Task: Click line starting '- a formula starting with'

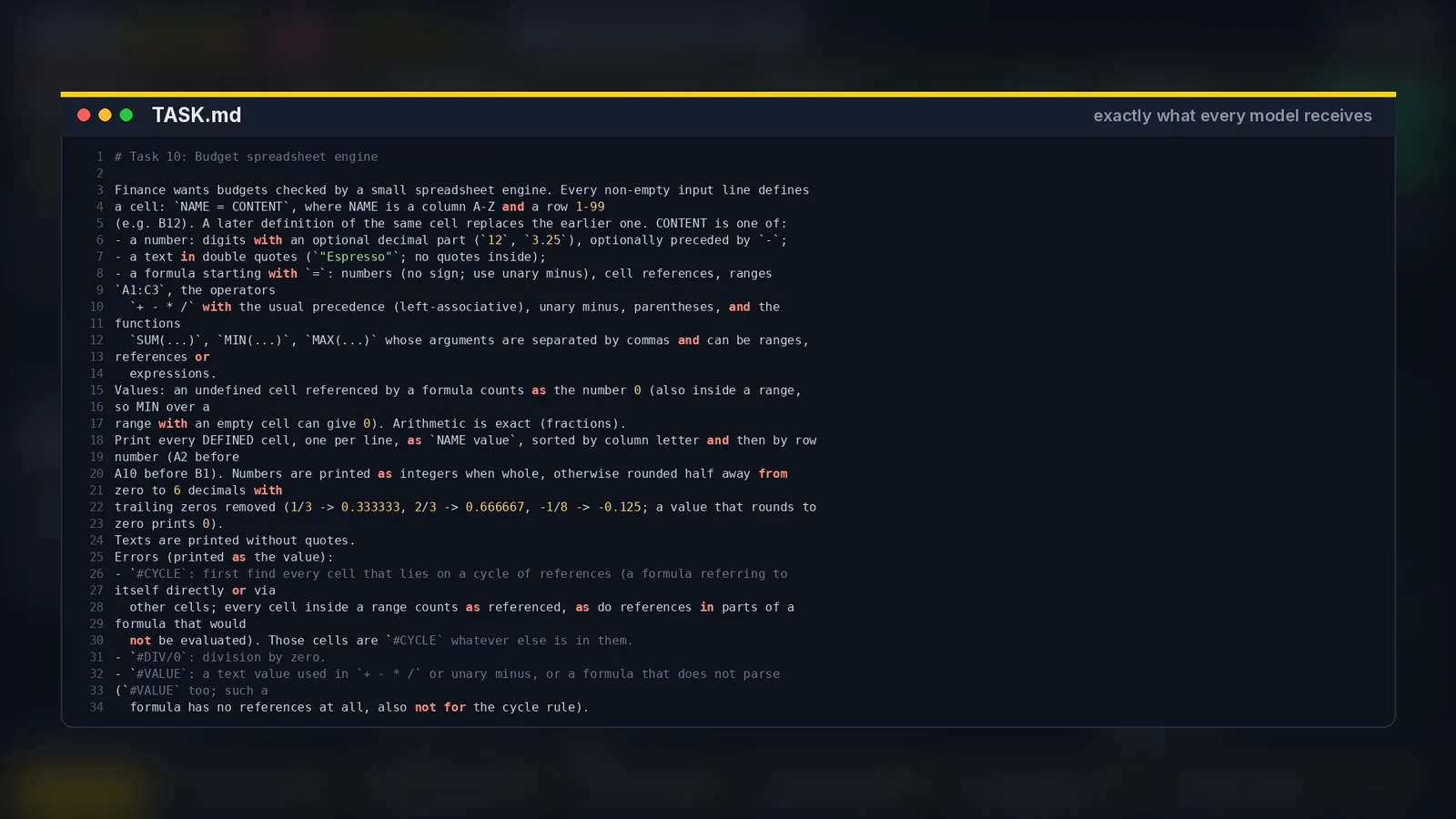Action: [443, 273]
